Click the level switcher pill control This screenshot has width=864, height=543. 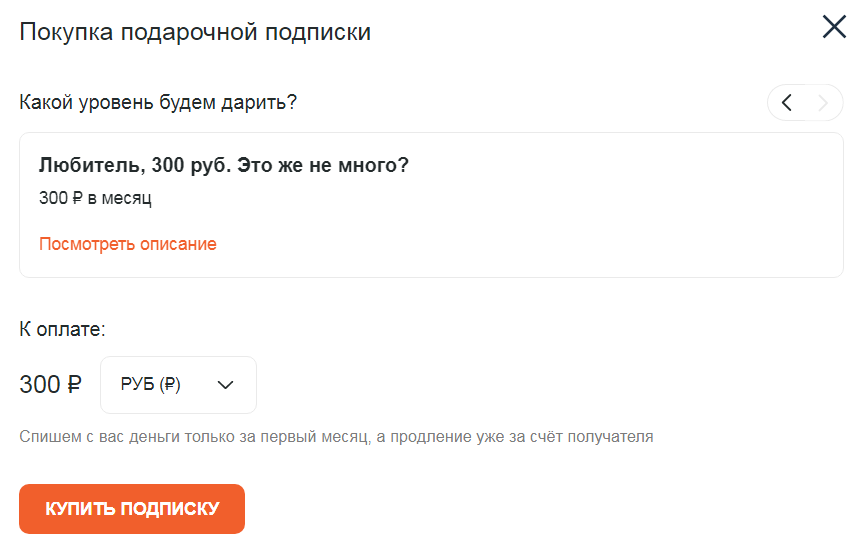(805, 102)
